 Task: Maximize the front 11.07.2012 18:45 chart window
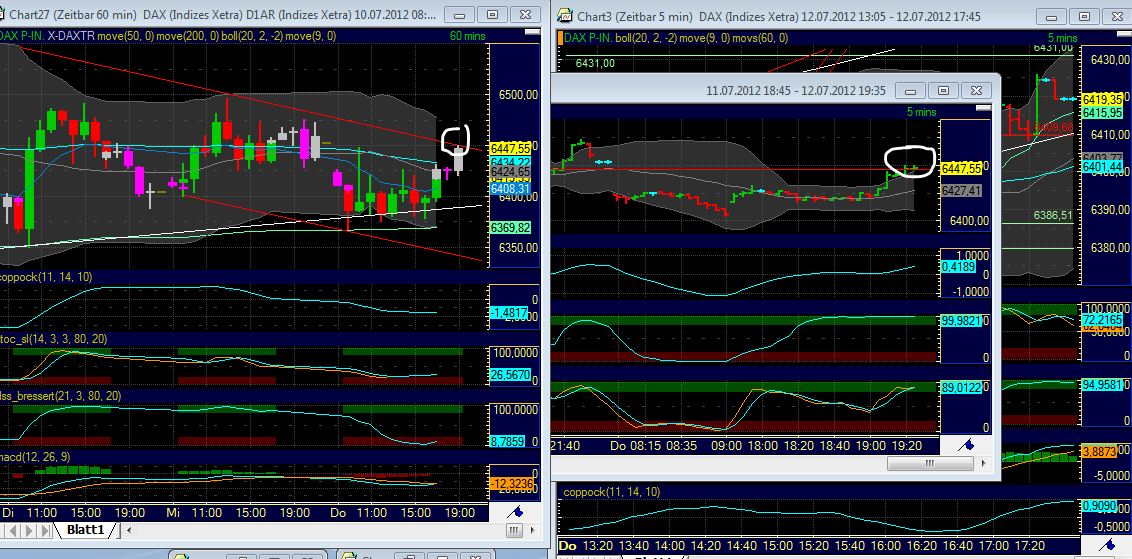pyautogui.click(x=943, y=90)
